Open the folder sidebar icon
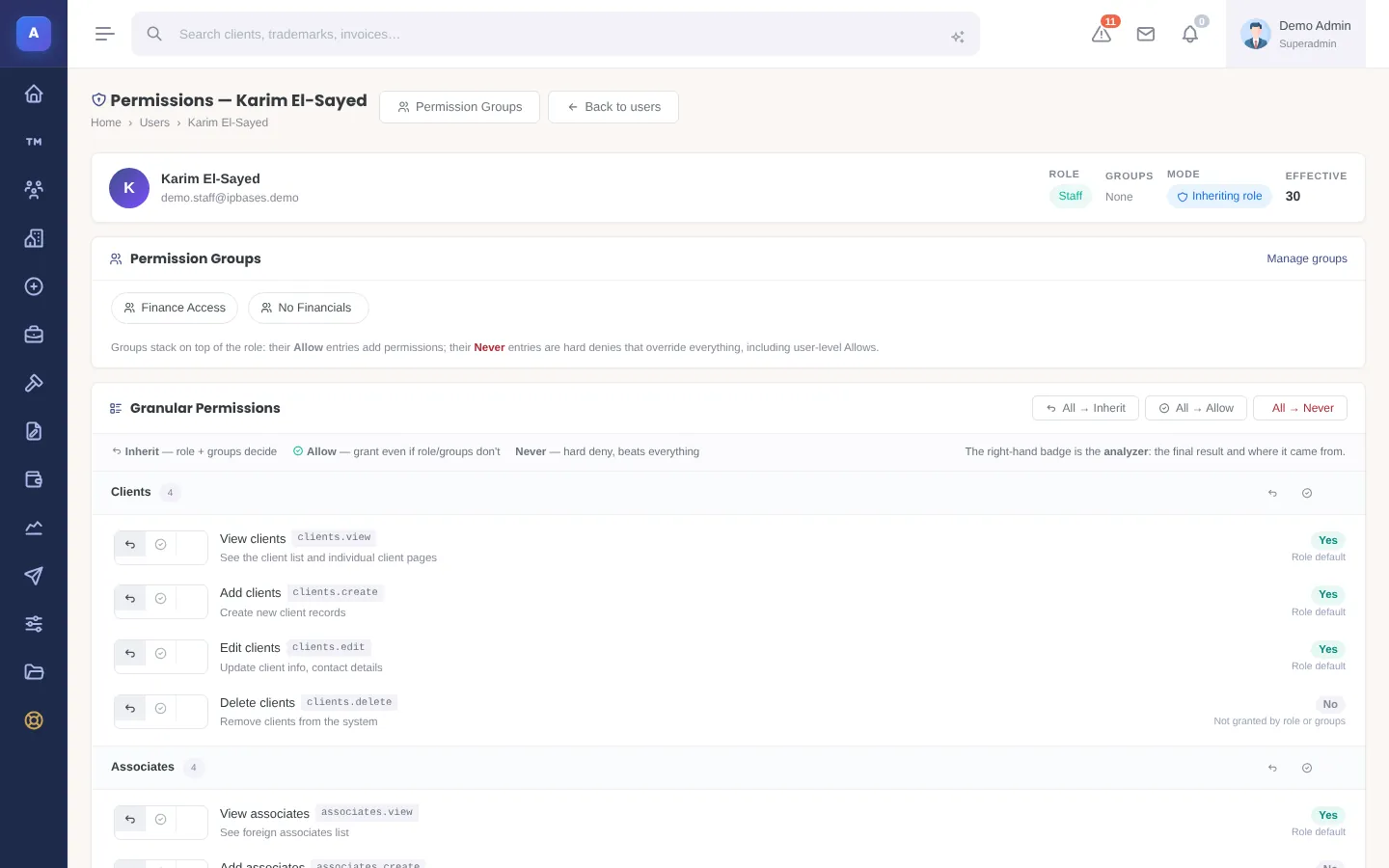This screenshot has height=868, width=1389. click(34, 672)
